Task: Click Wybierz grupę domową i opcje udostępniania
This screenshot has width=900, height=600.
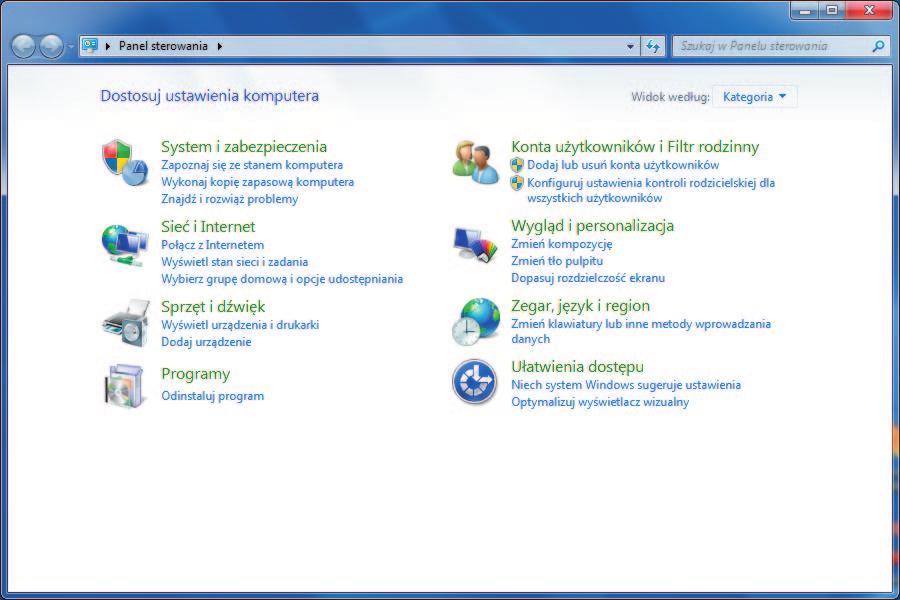Action: tap(282, 279)
